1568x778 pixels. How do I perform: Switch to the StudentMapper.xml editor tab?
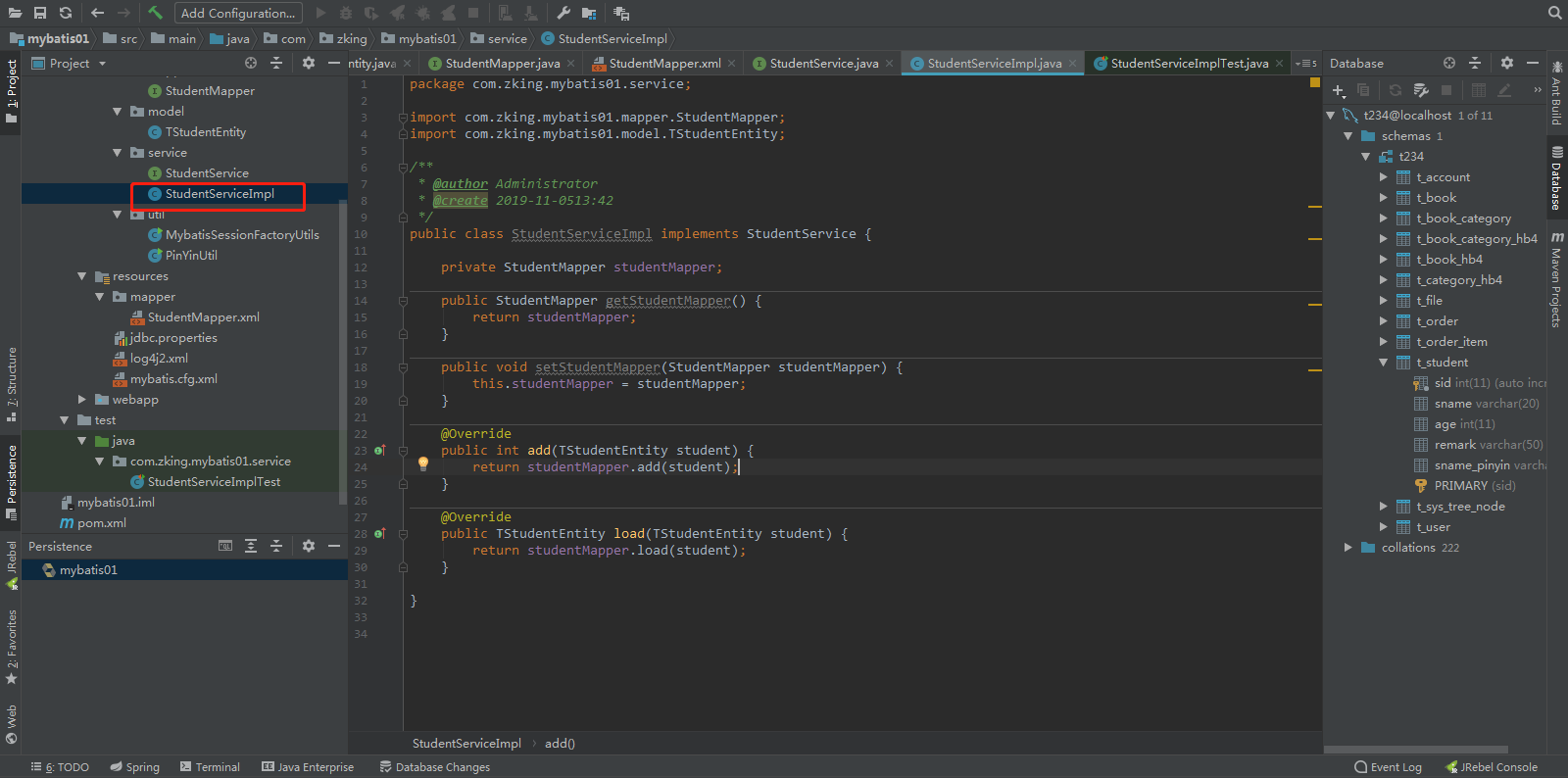[x=664, y=63]
